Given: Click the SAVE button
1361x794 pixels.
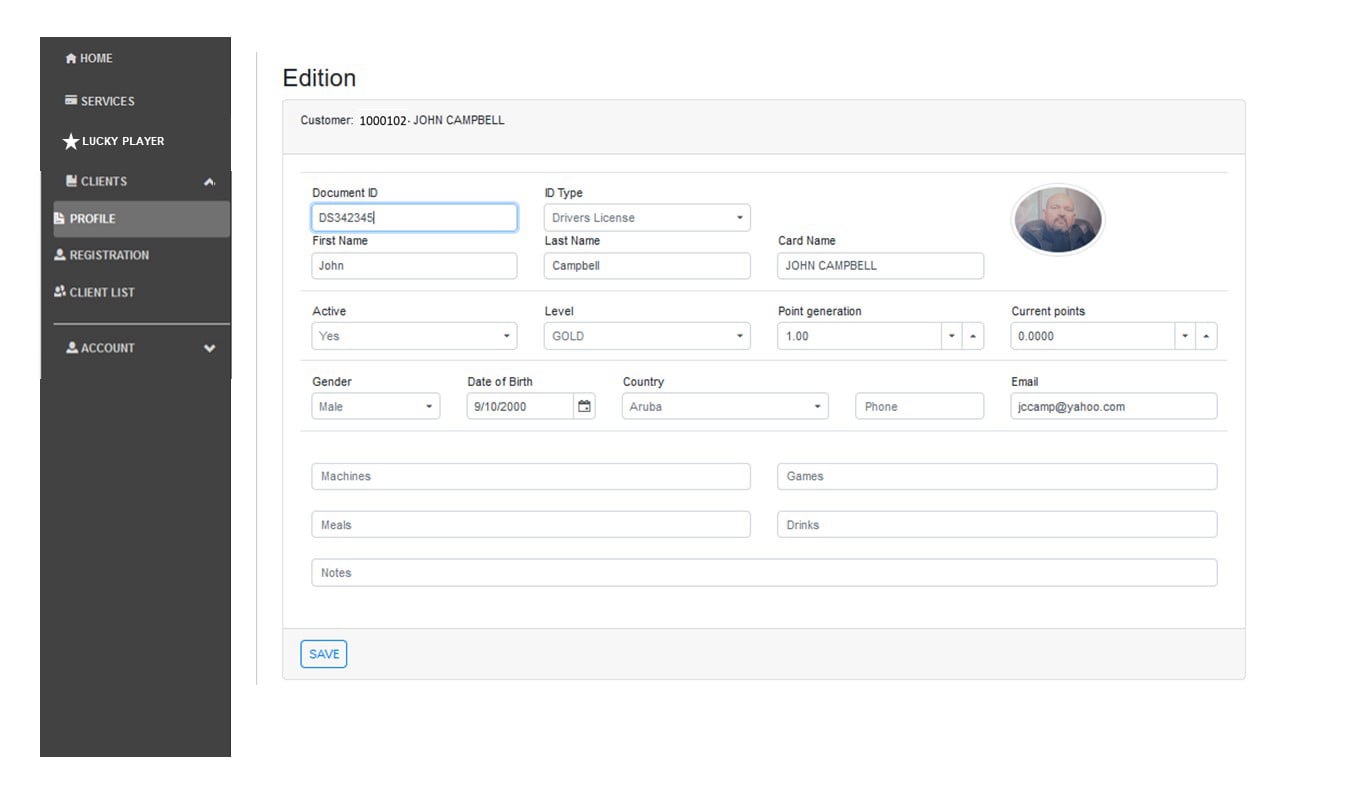Looking at the screenshot, I should pyautogui.click(x=324, y=654).
